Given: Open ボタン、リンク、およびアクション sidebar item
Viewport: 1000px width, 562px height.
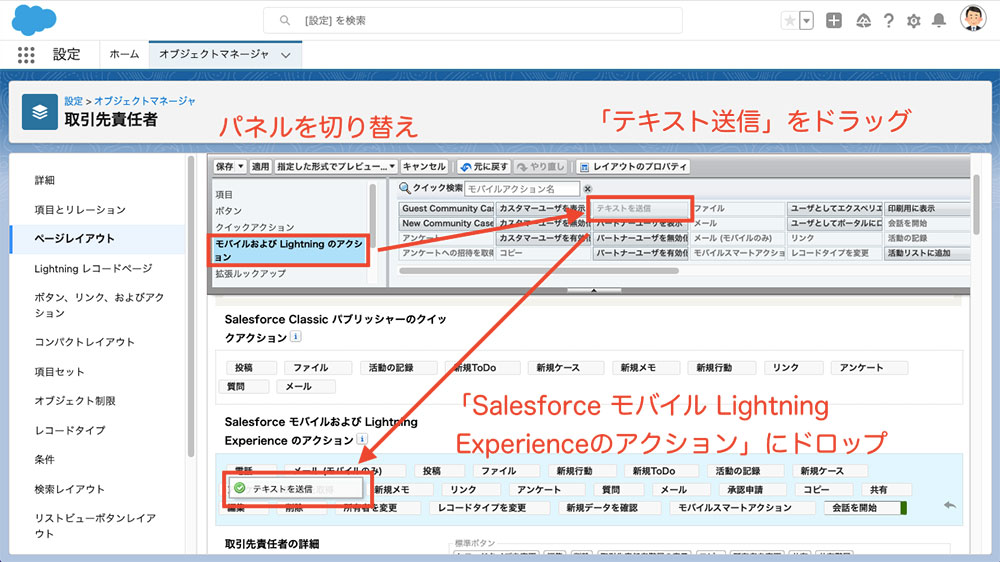Looking at the screenshot, I should click(x=98, y=305).
